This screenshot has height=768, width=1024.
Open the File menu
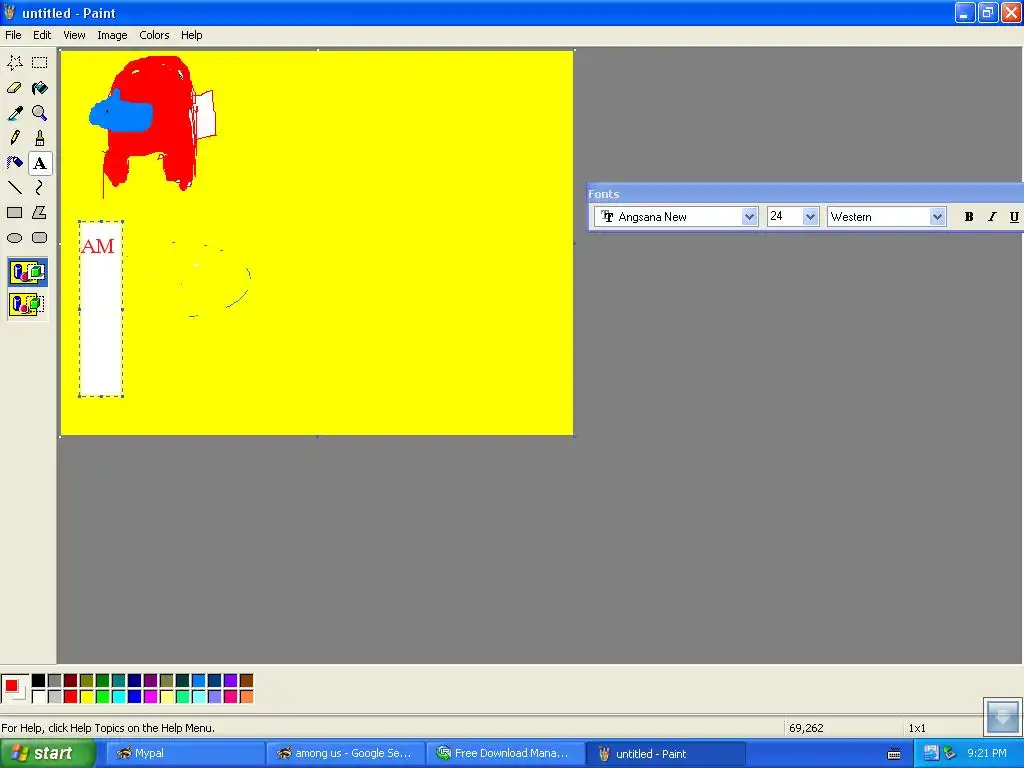coord(13,35)
